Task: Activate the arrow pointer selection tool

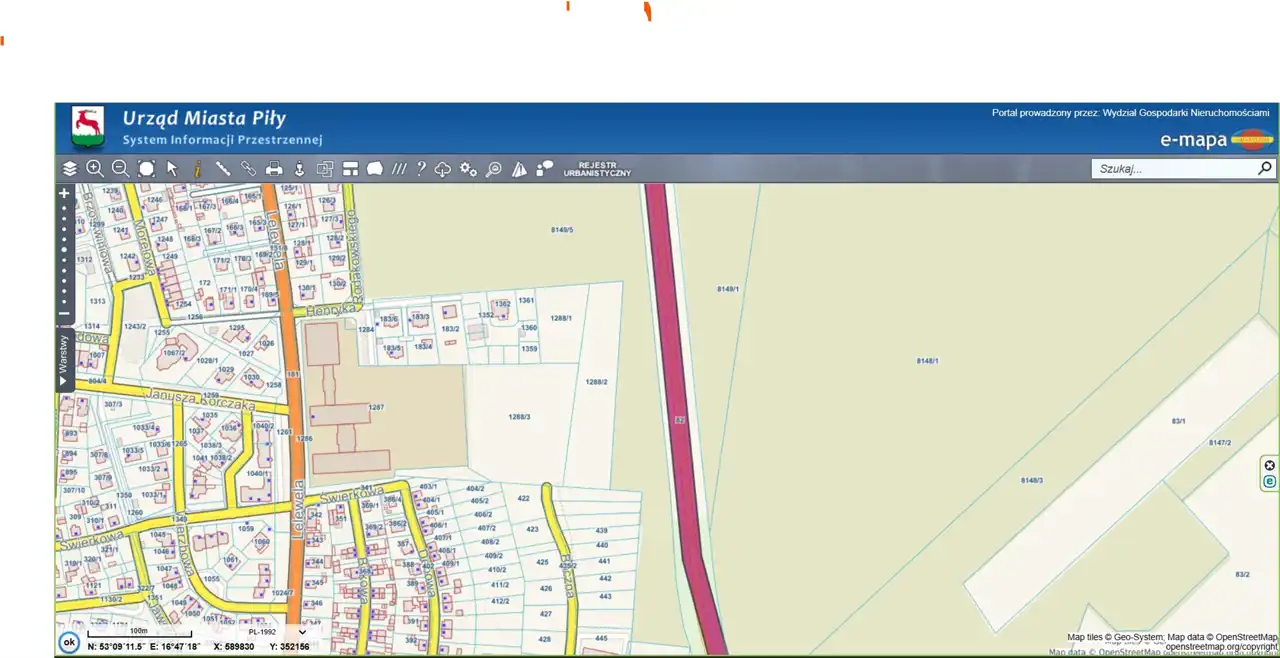Action: 172,169
